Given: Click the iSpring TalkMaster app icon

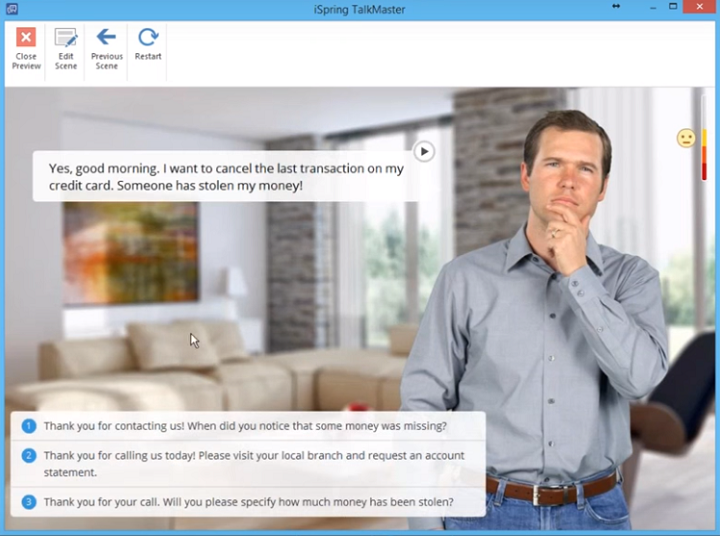Looking at the screenshot, I should click(11, 9).
